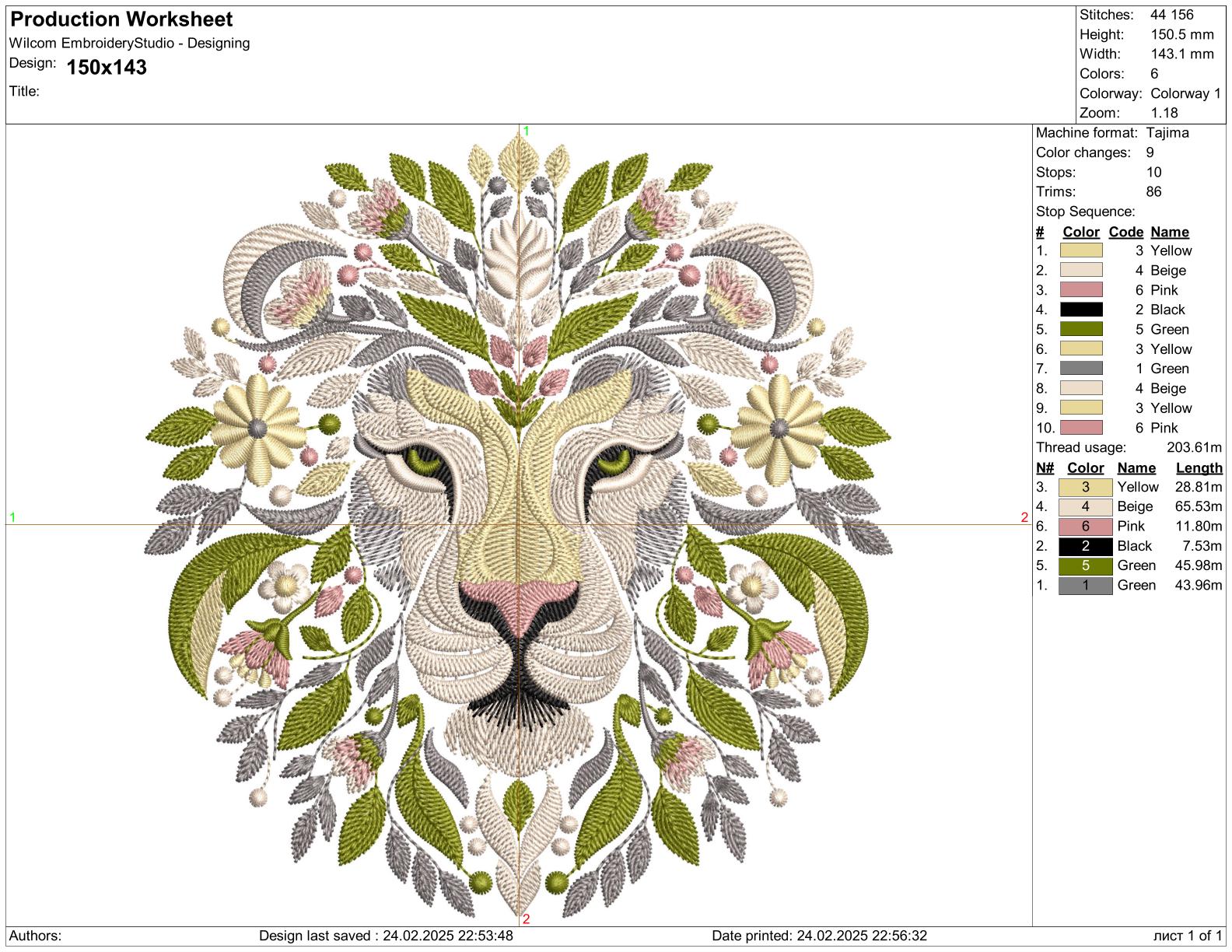Click the Green swatch in stop 5
Screen dimensions: 1232x952
pyautogui.click(x=1081, y=329)
